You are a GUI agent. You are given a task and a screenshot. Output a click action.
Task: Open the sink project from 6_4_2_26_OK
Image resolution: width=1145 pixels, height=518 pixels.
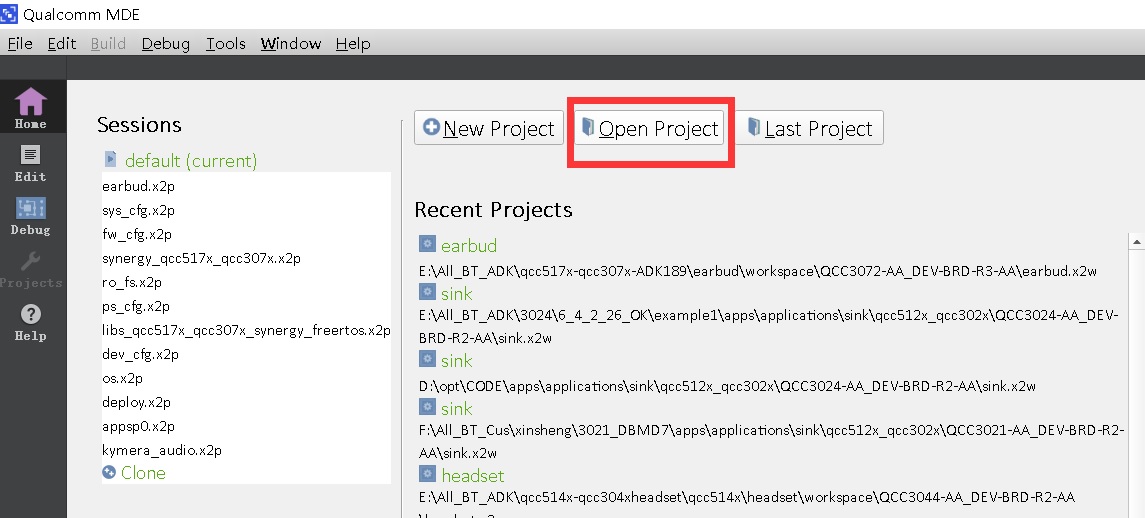456,294
